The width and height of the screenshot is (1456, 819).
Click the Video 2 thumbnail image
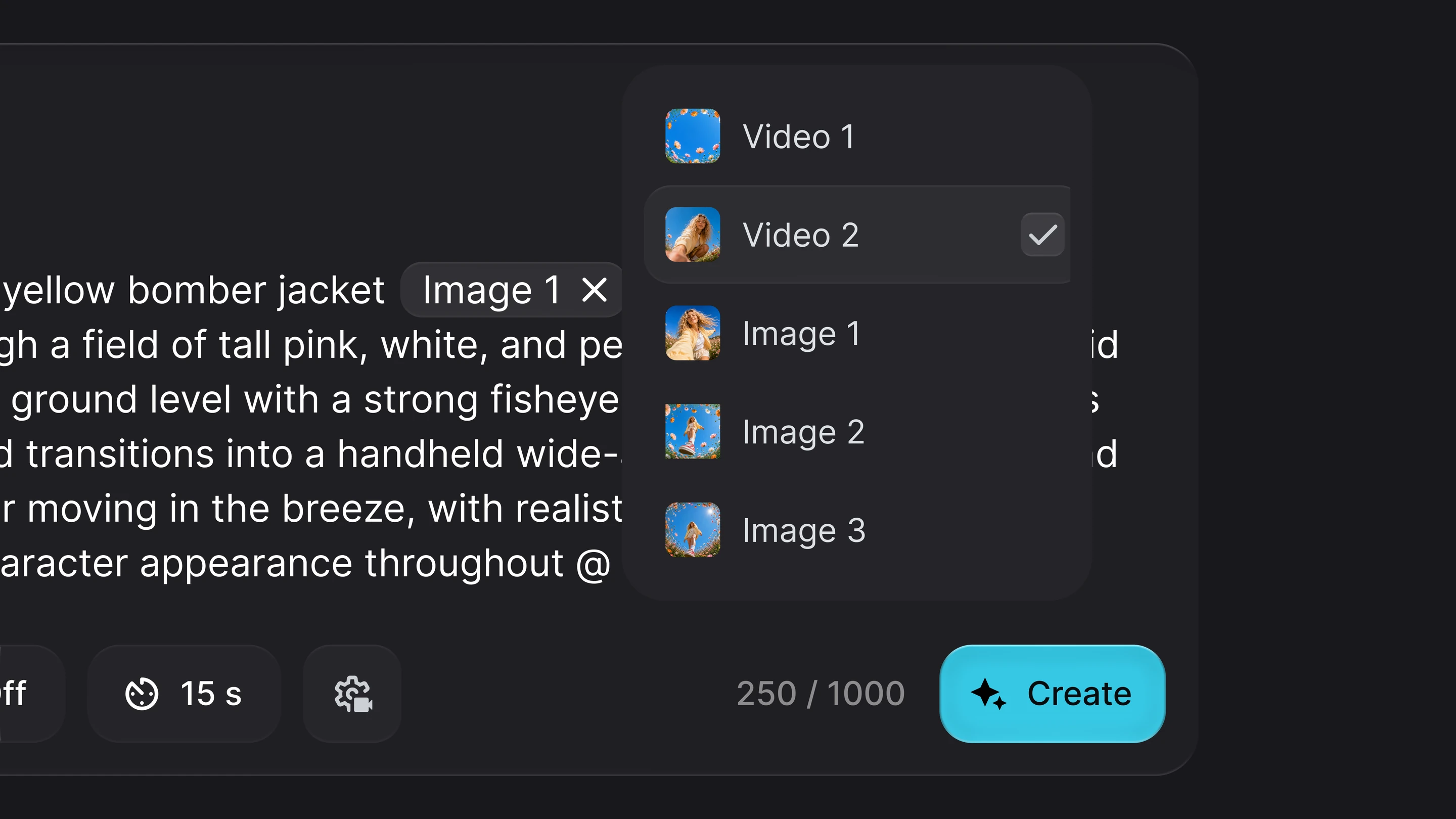click(x=693, y=235)
